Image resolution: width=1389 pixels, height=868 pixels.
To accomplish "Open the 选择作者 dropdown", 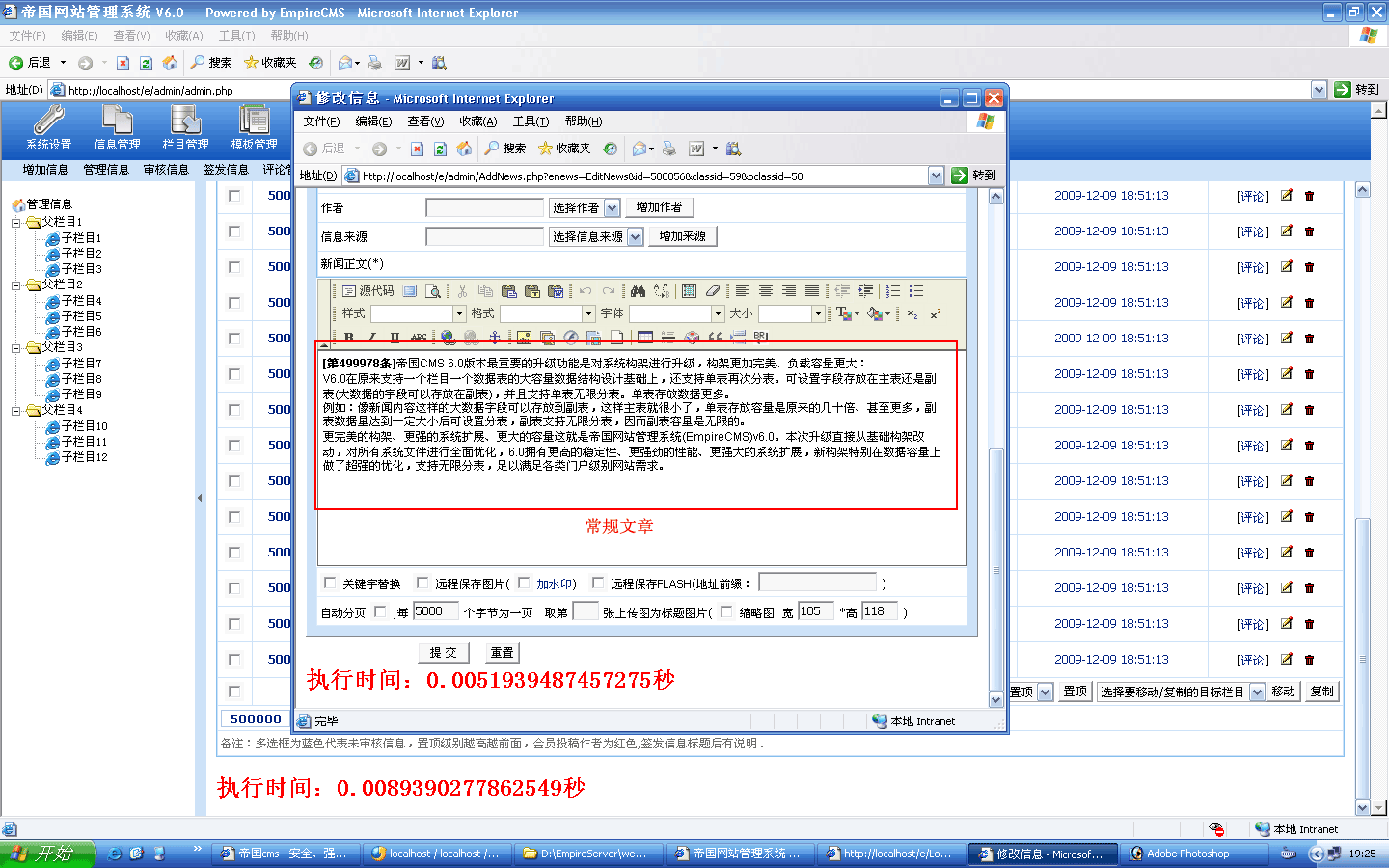I will click(585, 207).
